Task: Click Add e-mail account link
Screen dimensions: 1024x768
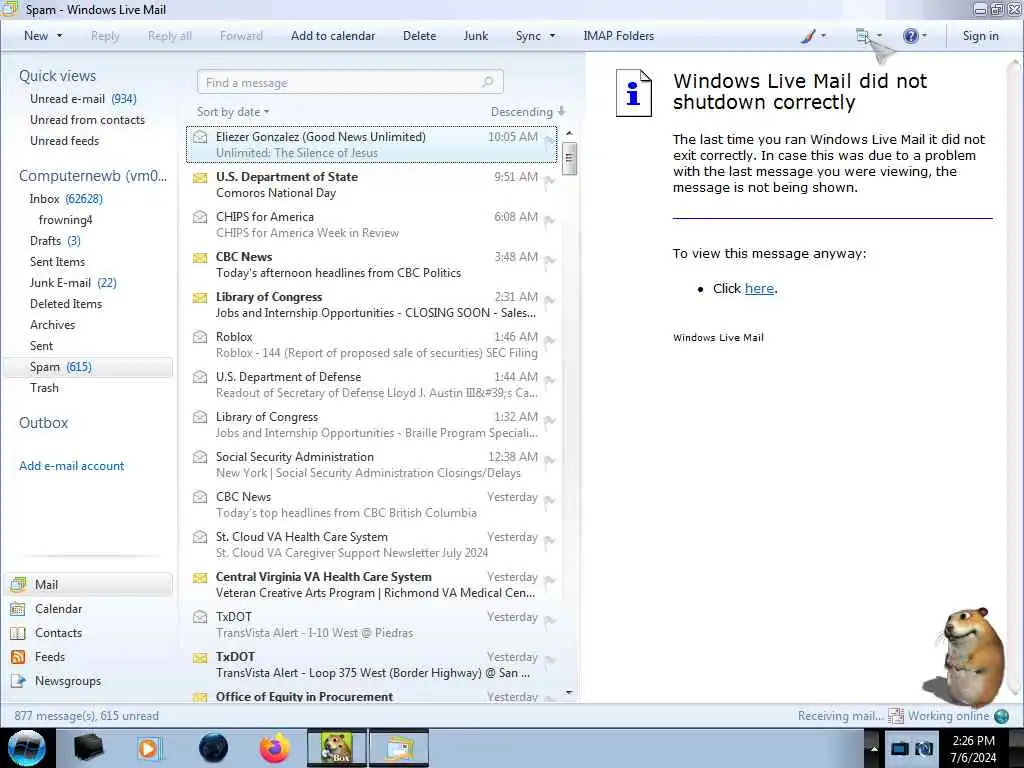Action: pos(71,466)
